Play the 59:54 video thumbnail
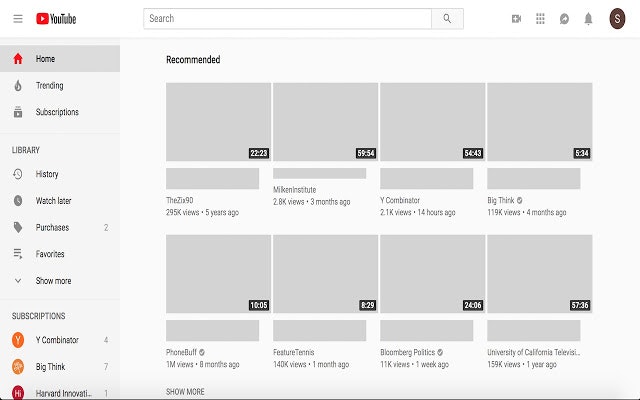The height and width of the screenshot is (400, 640). tap(325, 122)
